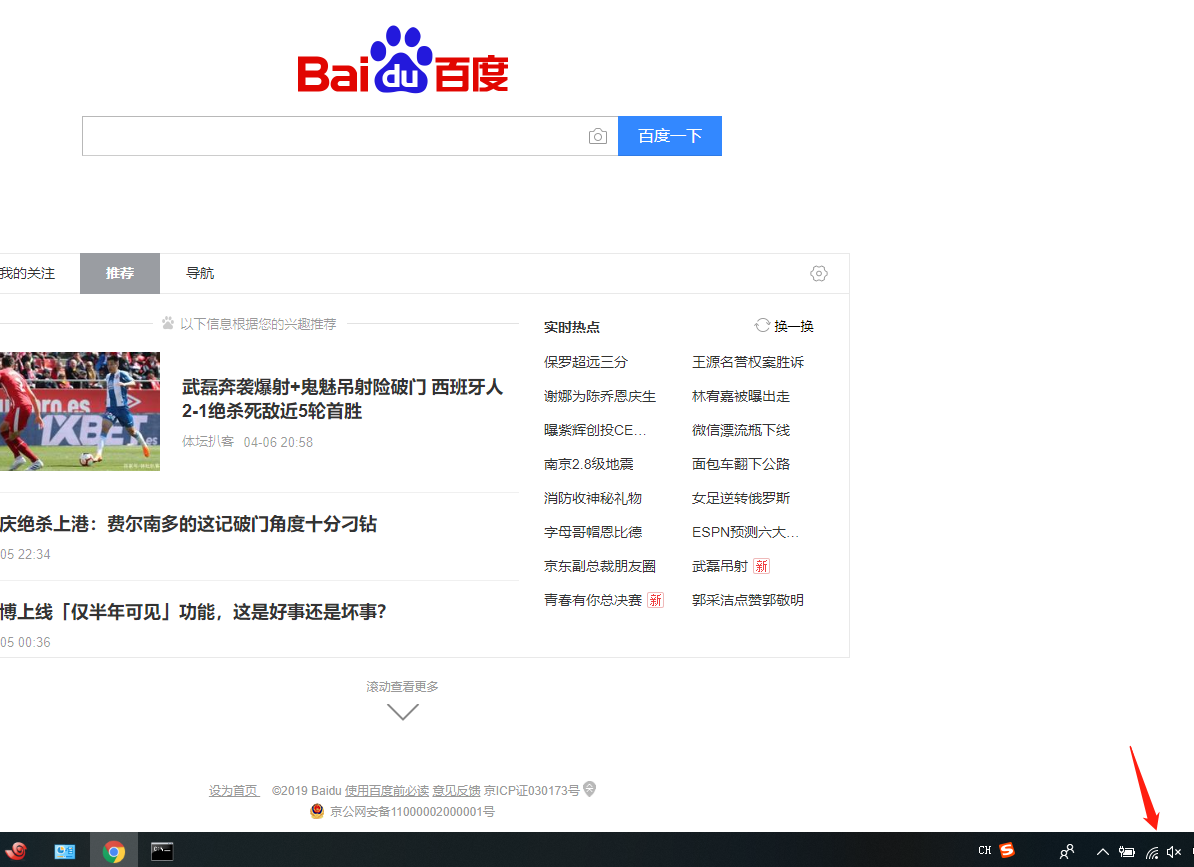Select the 推荐 tab

click(x=120, y=273)
